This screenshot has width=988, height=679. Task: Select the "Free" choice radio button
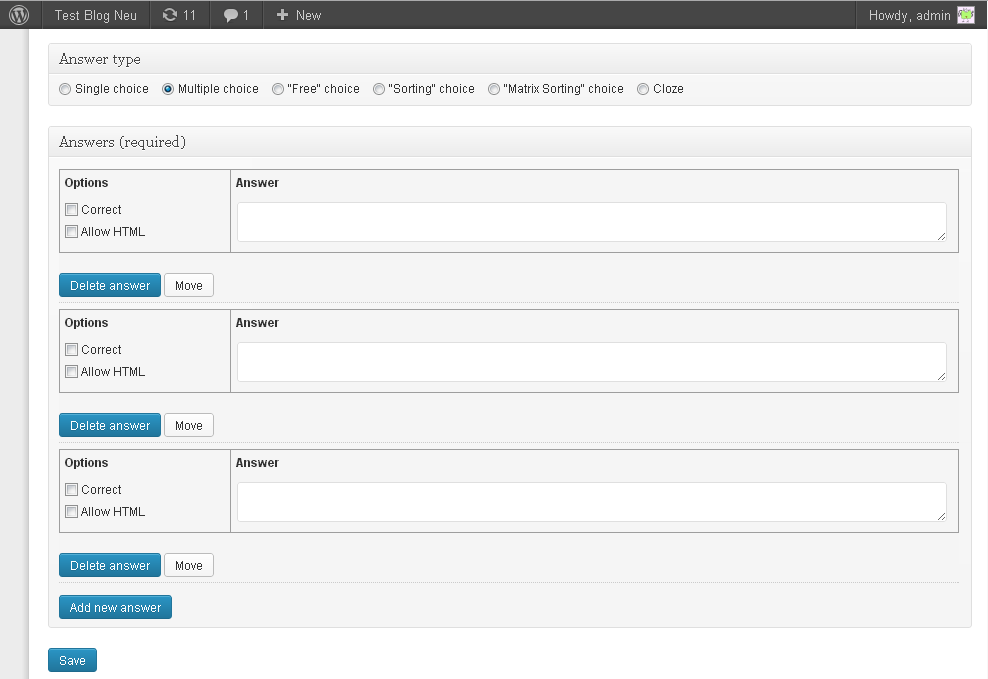click(278, 89)
